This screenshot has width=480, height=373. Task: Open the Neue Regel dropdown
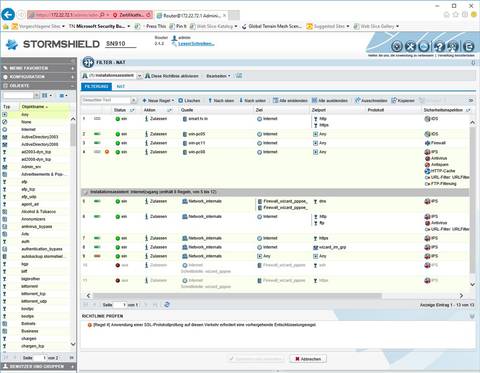coord(158,100)
